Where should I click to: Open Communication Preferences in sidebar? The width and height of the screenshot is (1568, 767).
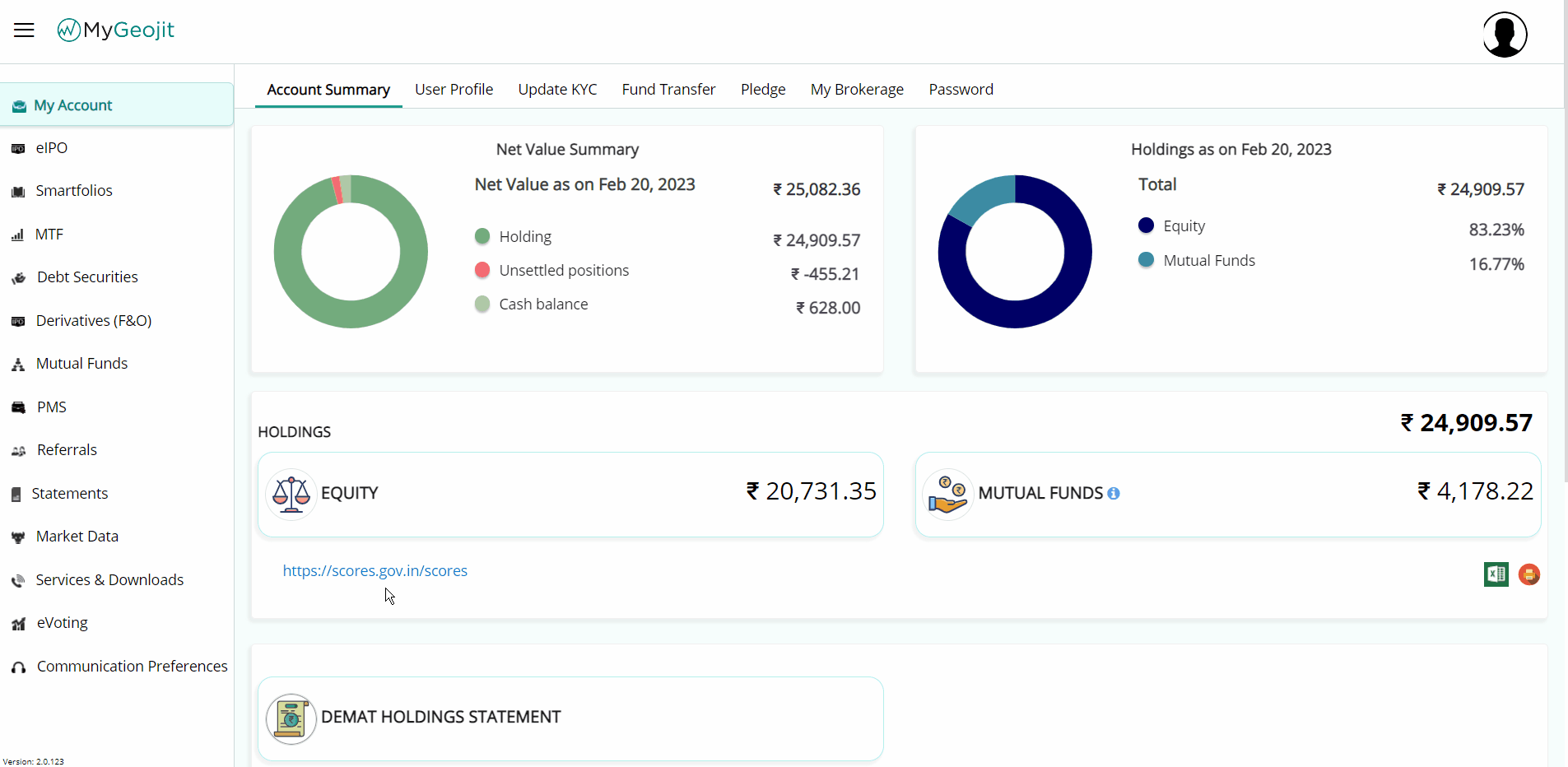(132, 666)
